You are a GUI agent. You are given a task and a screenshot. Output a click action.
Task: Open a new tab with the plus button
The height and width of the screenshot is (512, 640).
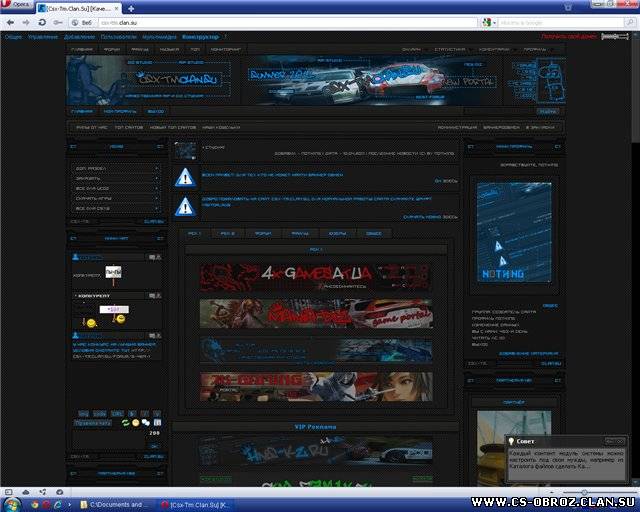132,8
